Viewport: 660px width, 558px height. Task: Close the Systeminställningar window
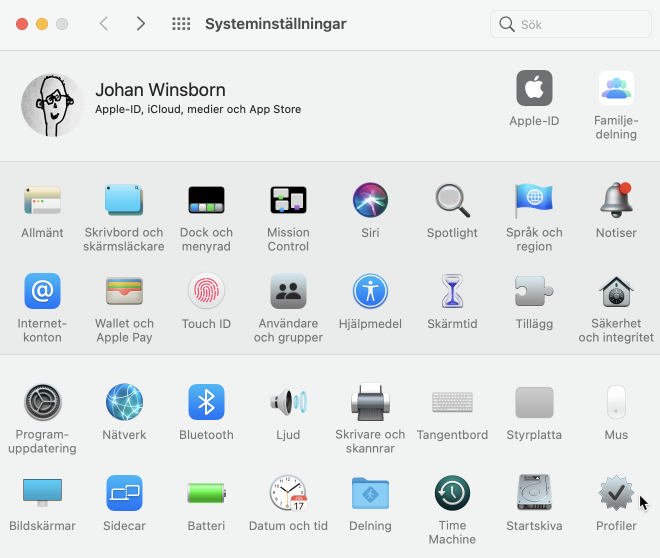pos(22,24)
